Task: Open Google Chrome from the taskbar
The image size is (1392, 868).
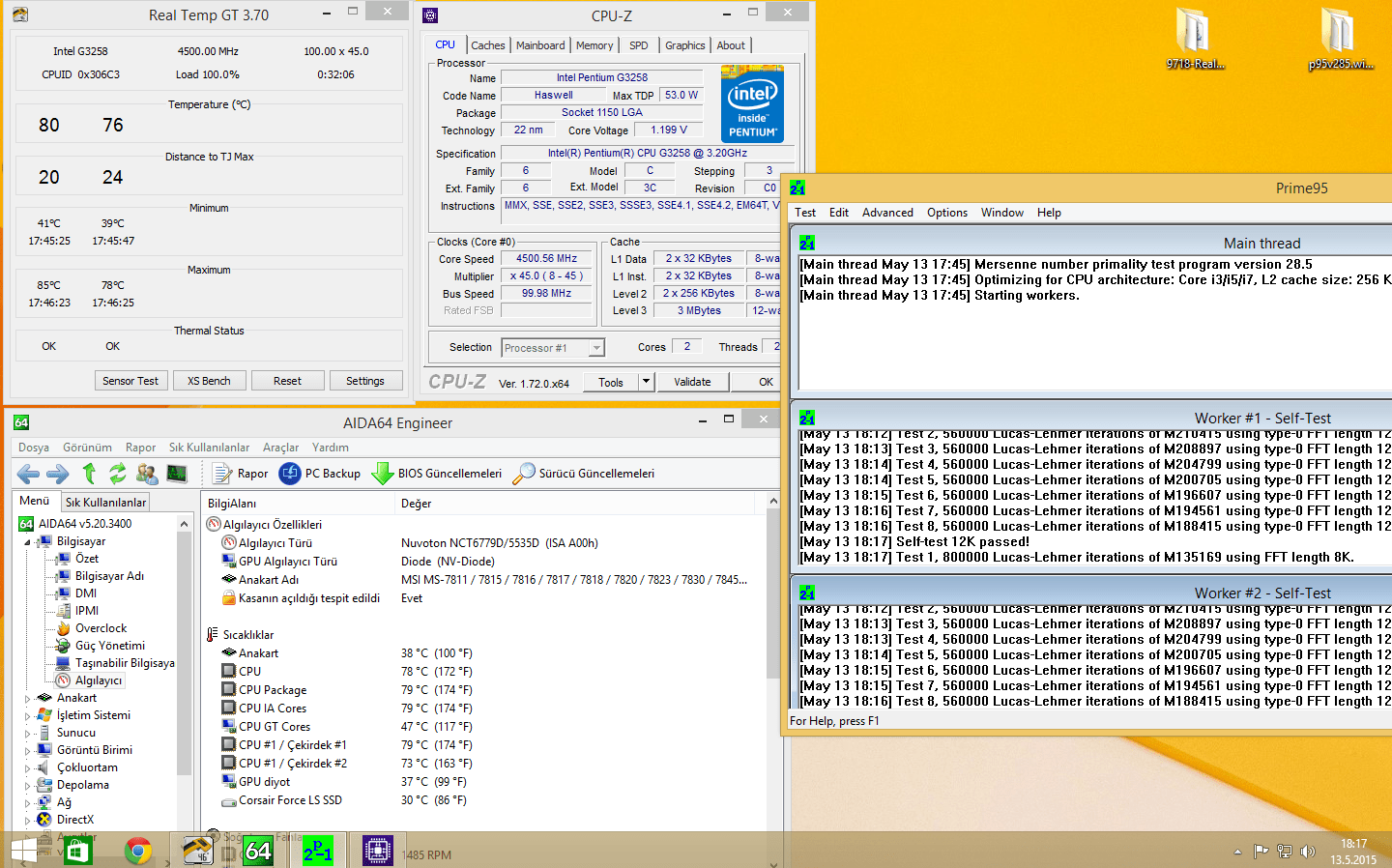Action: [x=138, y=851]
